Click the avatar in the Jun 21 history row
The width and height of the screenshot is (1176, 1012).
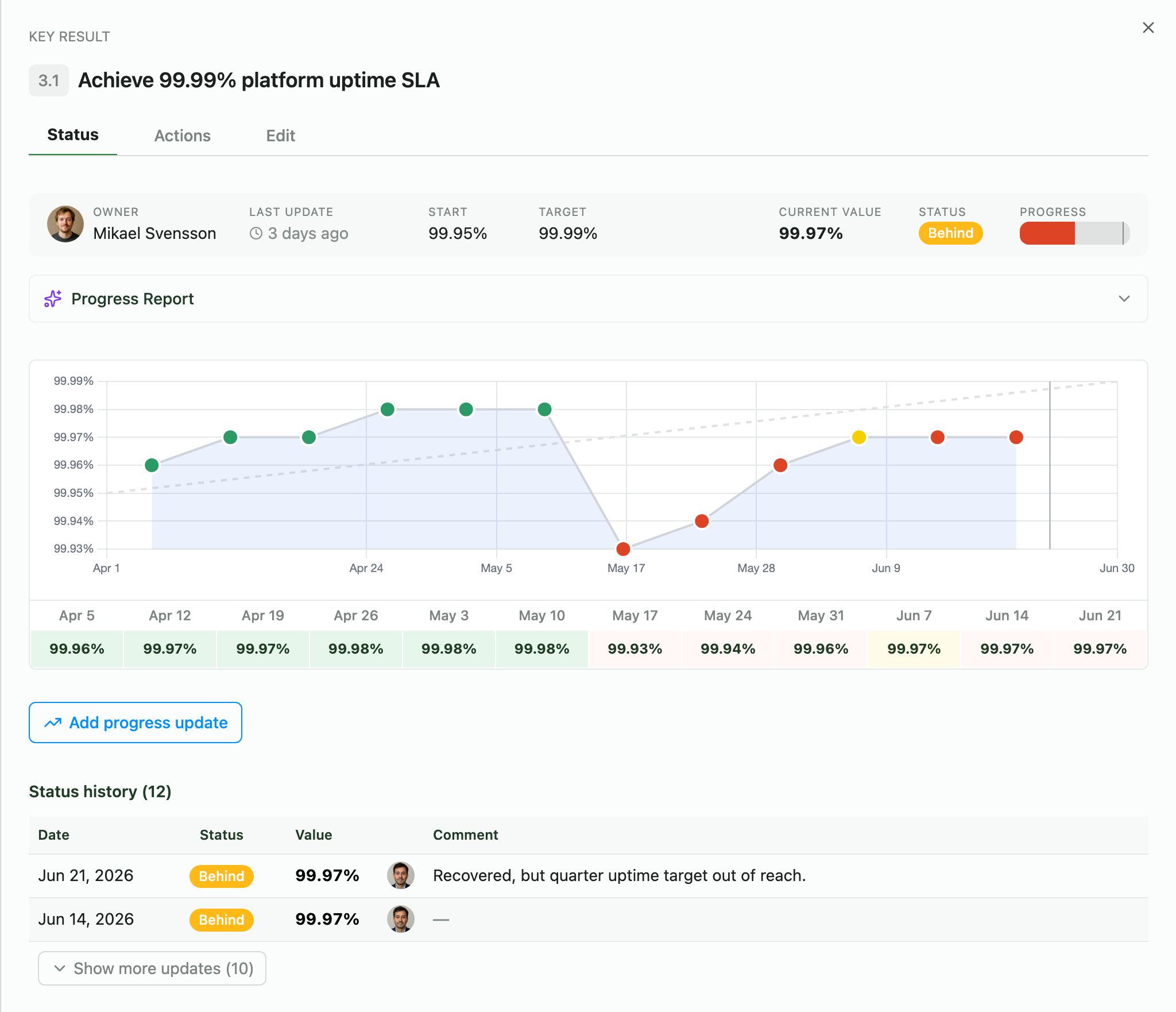pyautogui.click(x=401, y=876)
